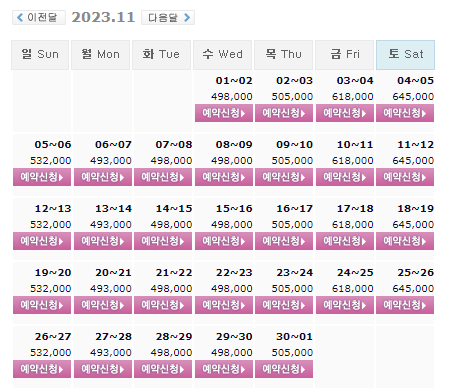Click price 532,000 under 19~20
The image size is (449, 390).
click(x=51, y=289)
